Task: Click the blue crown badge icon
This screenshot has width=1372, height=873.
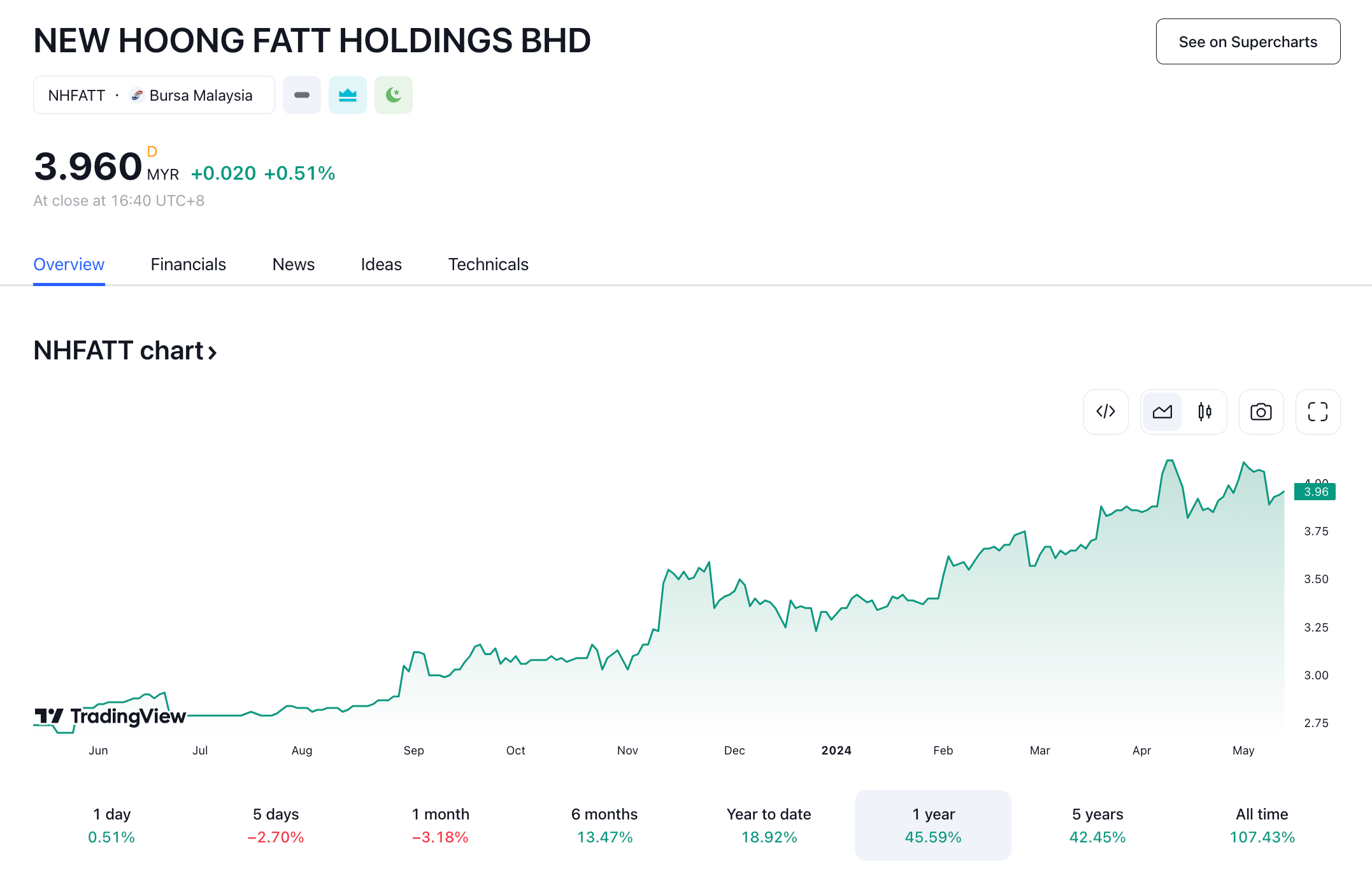Action: [x=348, y=95]
